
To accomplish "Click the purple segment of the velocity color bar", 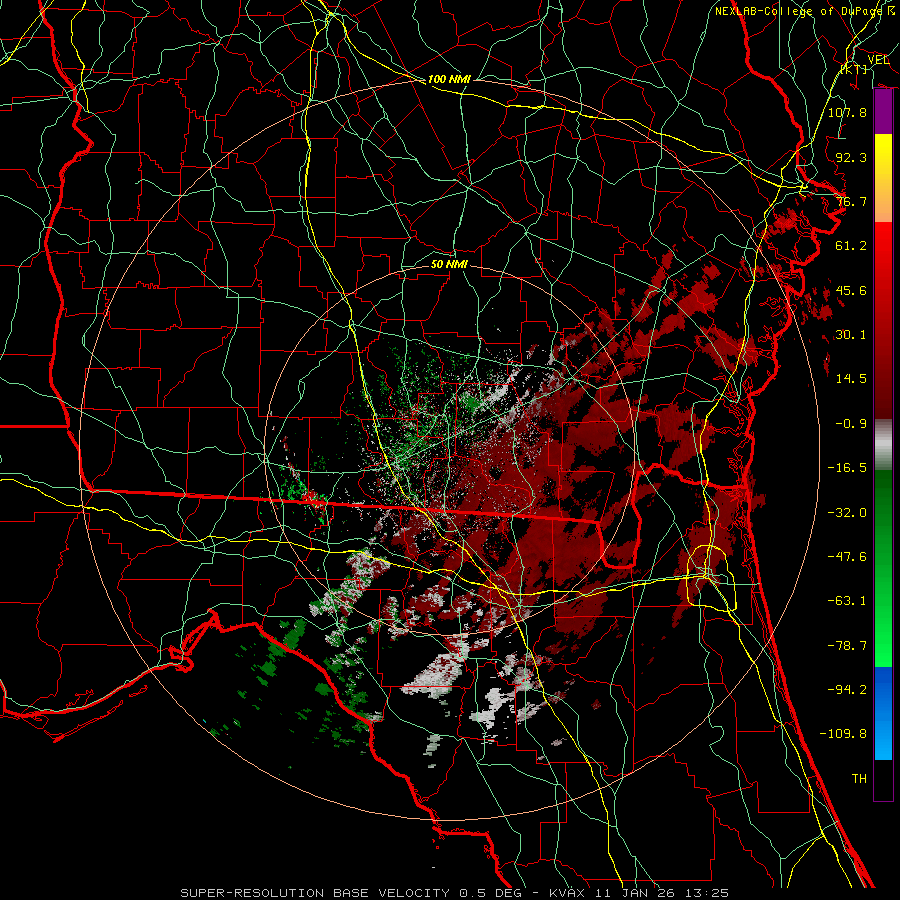I will (x=883, y=112).
